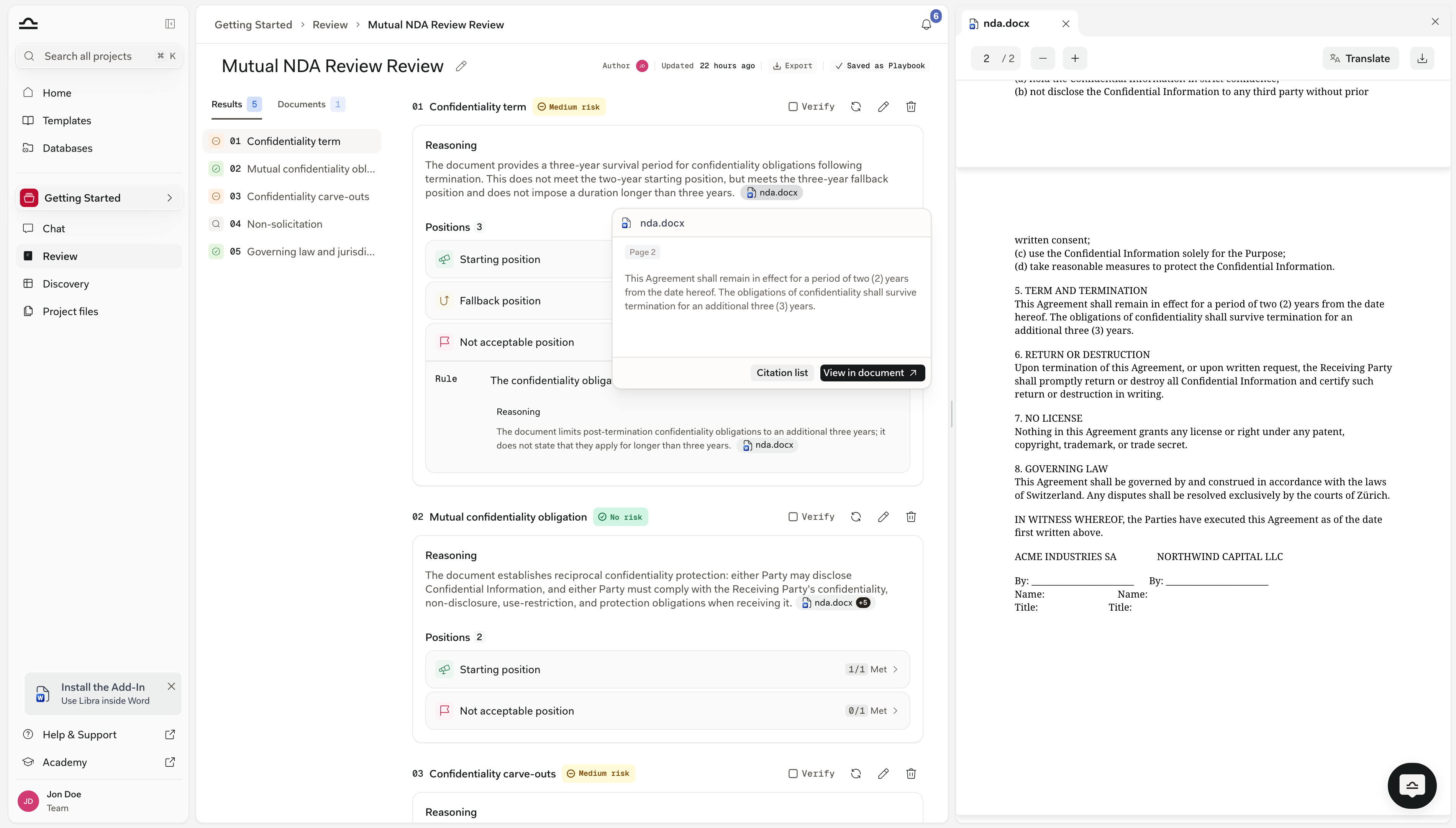Viewport: 1456px width, 828px height.
Task: Zoom in the document viewer
Action: 1075,59
